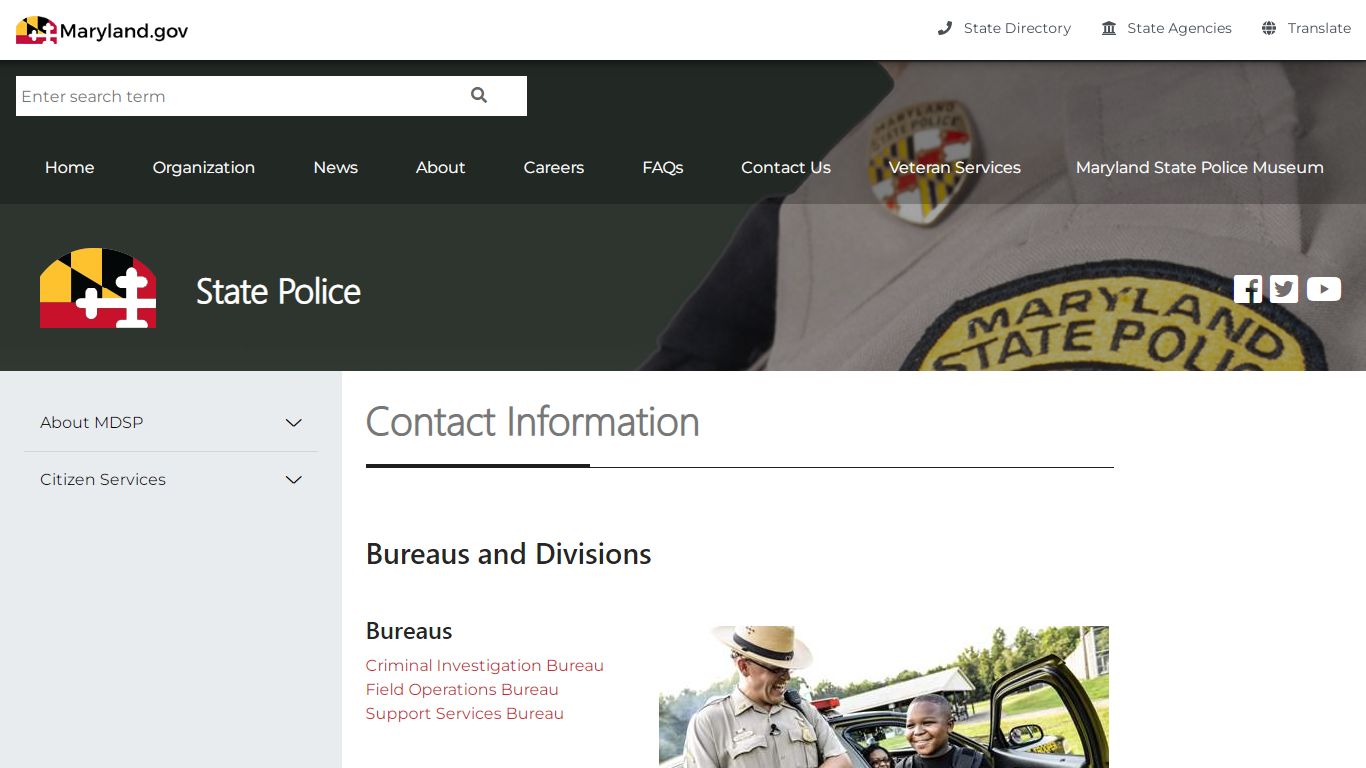
Task: Click the Maryland.gov logo
Action: coord(102,30)
